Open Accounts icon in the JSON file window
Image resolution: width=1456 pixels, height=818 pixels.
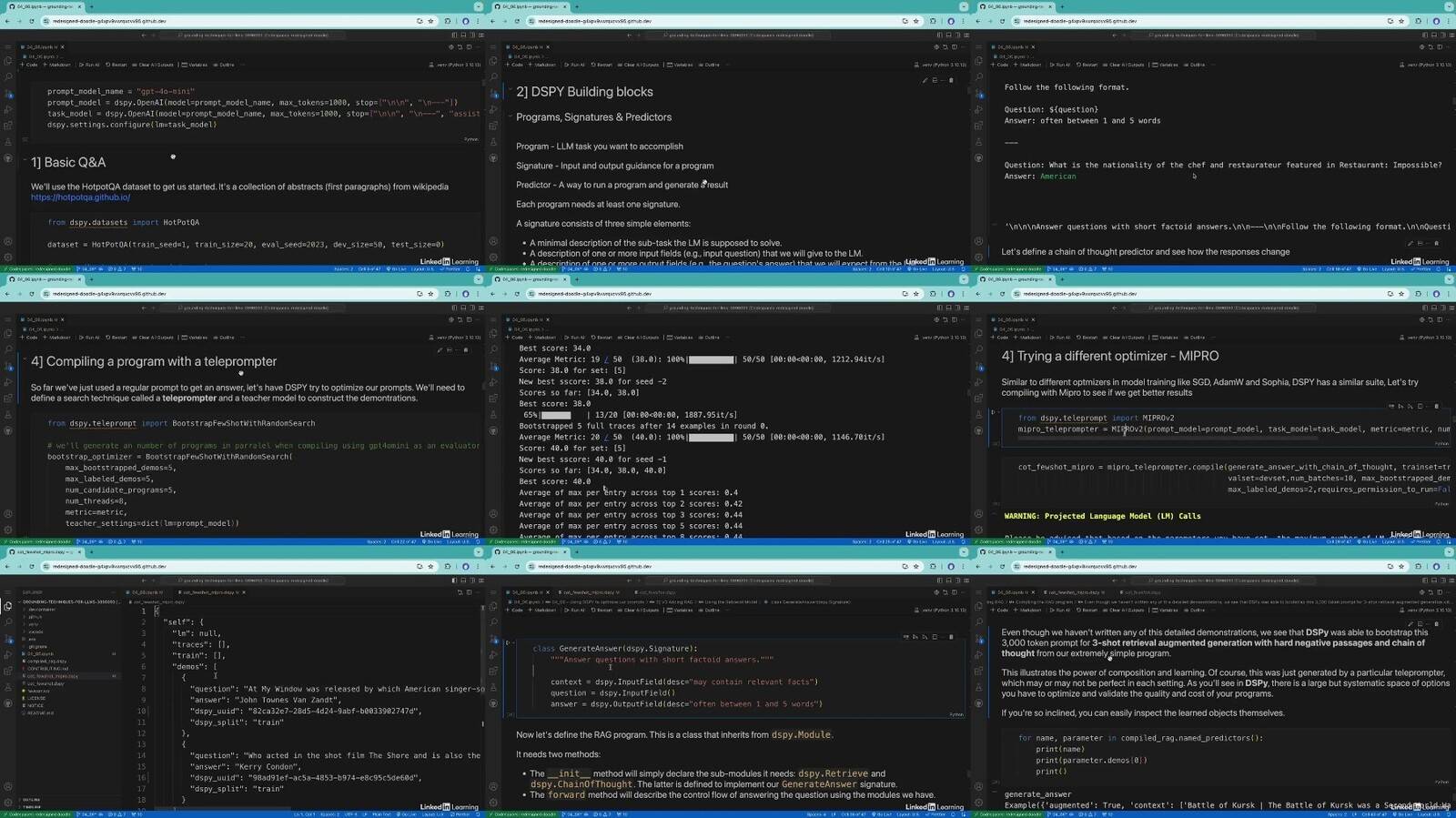[x=8, y=786]
